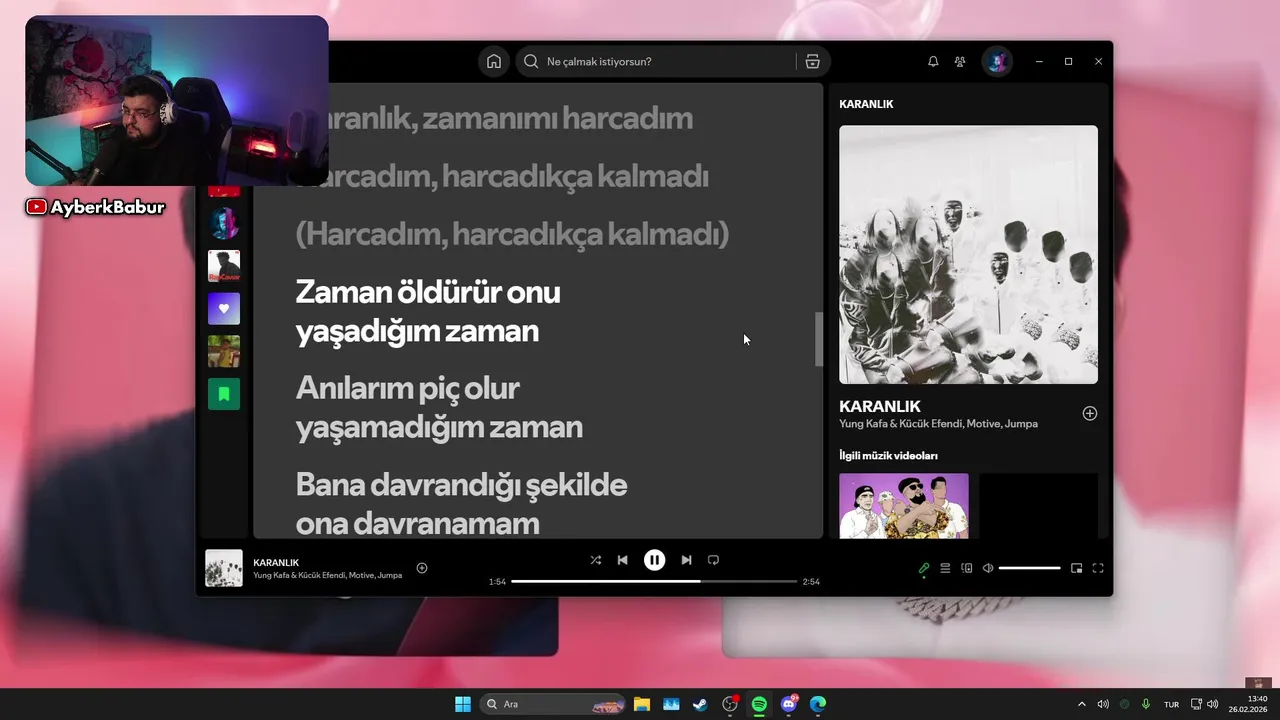
Task: Seek within the song progress bar
Action: pyautogui.click(x=654, y=581)
